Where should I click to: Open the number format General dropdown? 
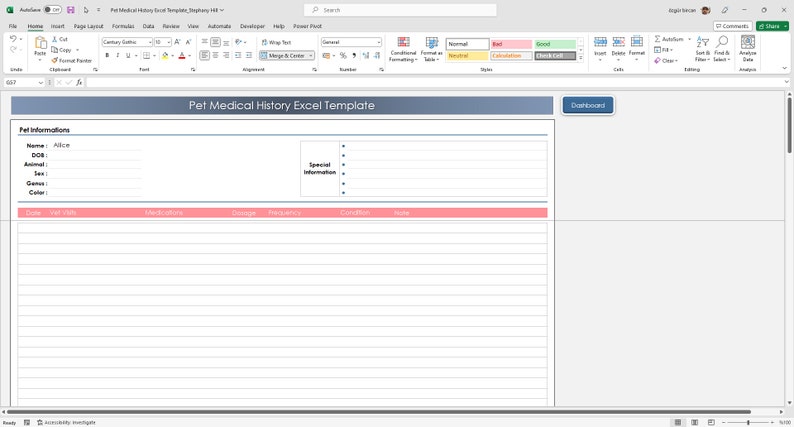378,42
